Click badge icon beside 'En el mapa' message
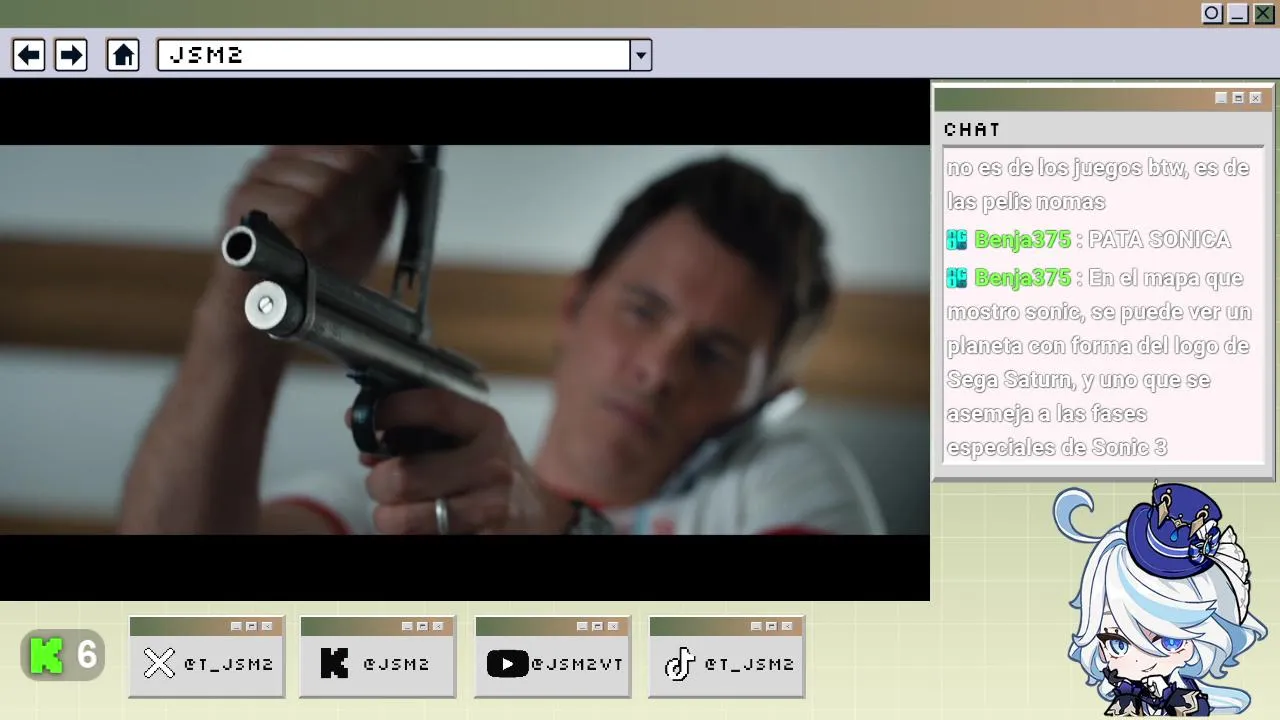Viewport: 1280px width, 720px height. (x=957, y=278)
